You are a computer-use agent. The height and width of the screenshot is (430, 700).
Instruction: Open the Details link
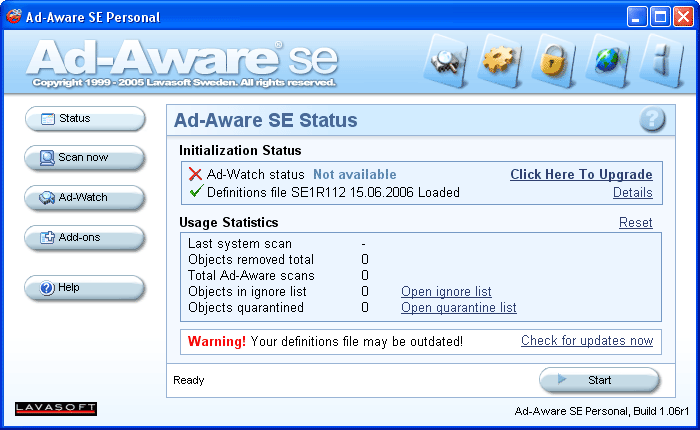click(633, 192)
